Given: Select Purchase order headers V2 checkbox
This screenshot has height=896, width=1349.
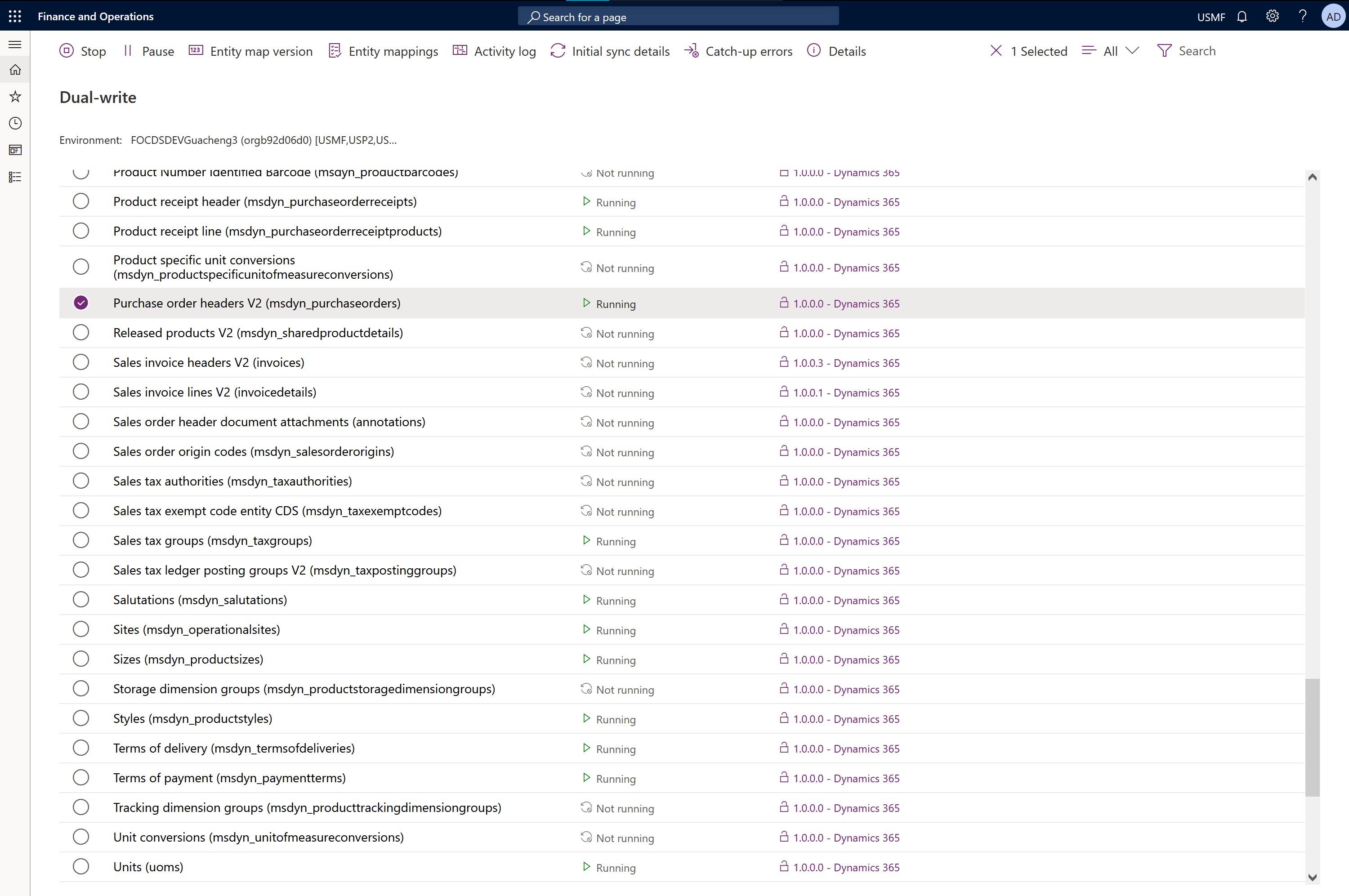Looking at the screenshot, I should [80, 302].
